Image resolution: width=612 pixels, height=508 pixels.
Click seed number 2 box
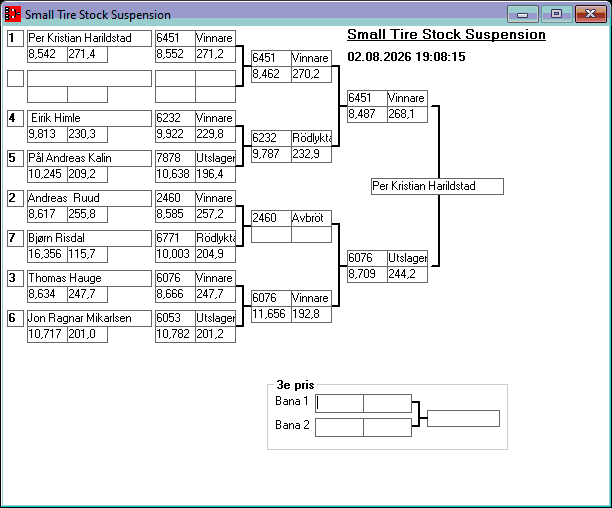click(x=16, y=198)
